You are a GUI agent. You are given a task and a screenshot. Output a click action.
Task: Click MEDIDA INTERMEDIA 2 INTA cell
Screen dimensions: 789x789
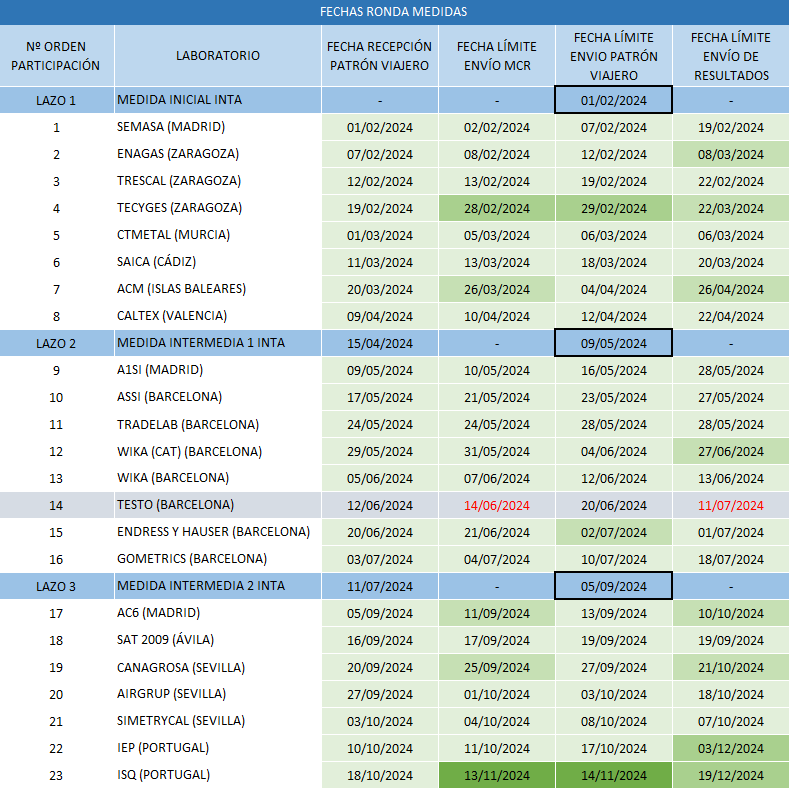pyautogui.click(x=218, y=586)
